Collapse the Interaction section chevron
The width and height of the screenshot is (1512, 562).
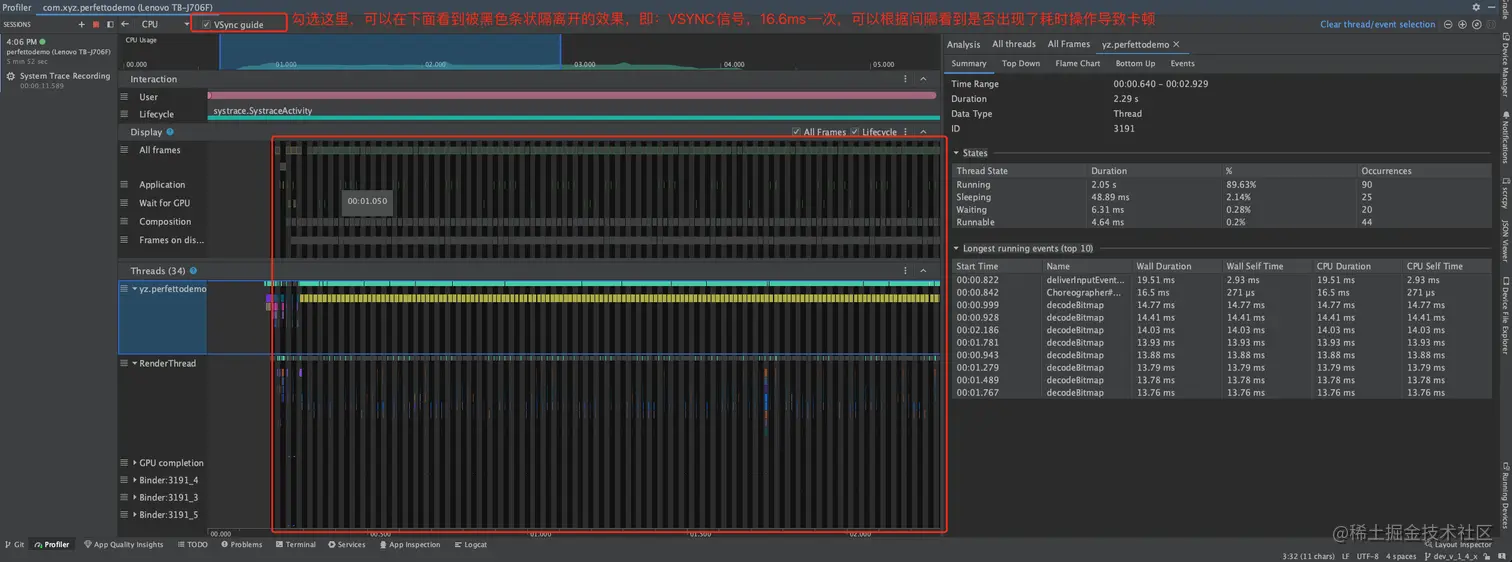pyautogui.click(x=923, y=79)
